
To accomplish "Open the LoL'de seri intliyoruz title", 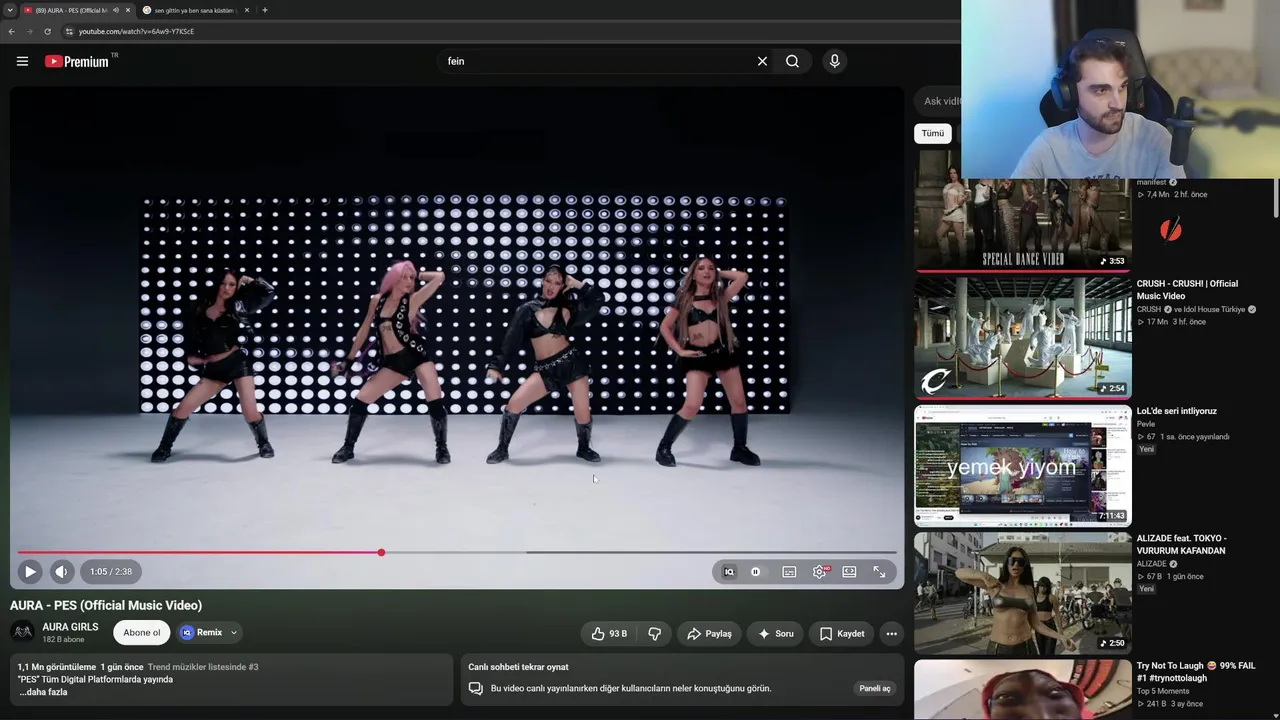I will (1176, 411).
